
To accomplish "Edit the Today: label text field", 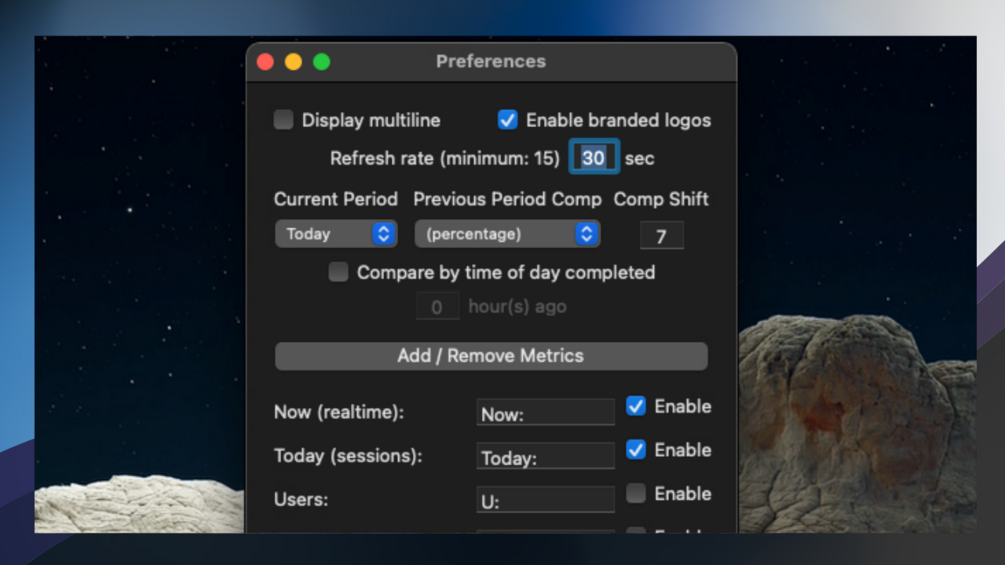I will pos(545,456).
